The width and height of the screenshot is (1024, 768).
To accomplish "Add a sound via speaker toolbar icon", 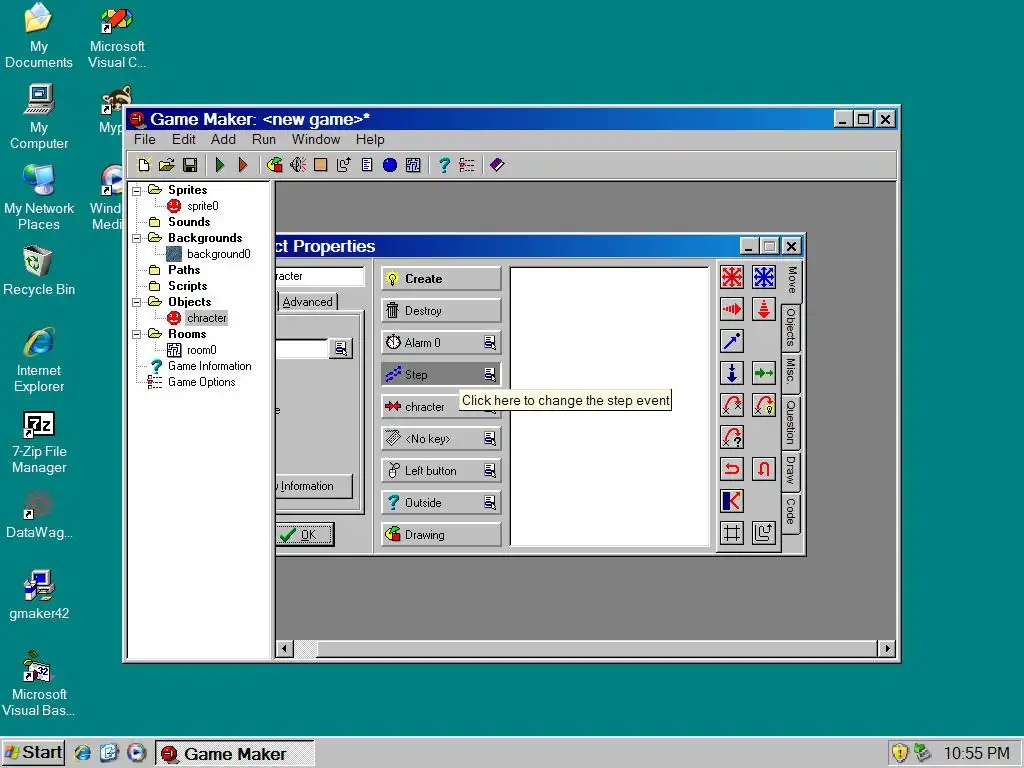I will 298,165.
